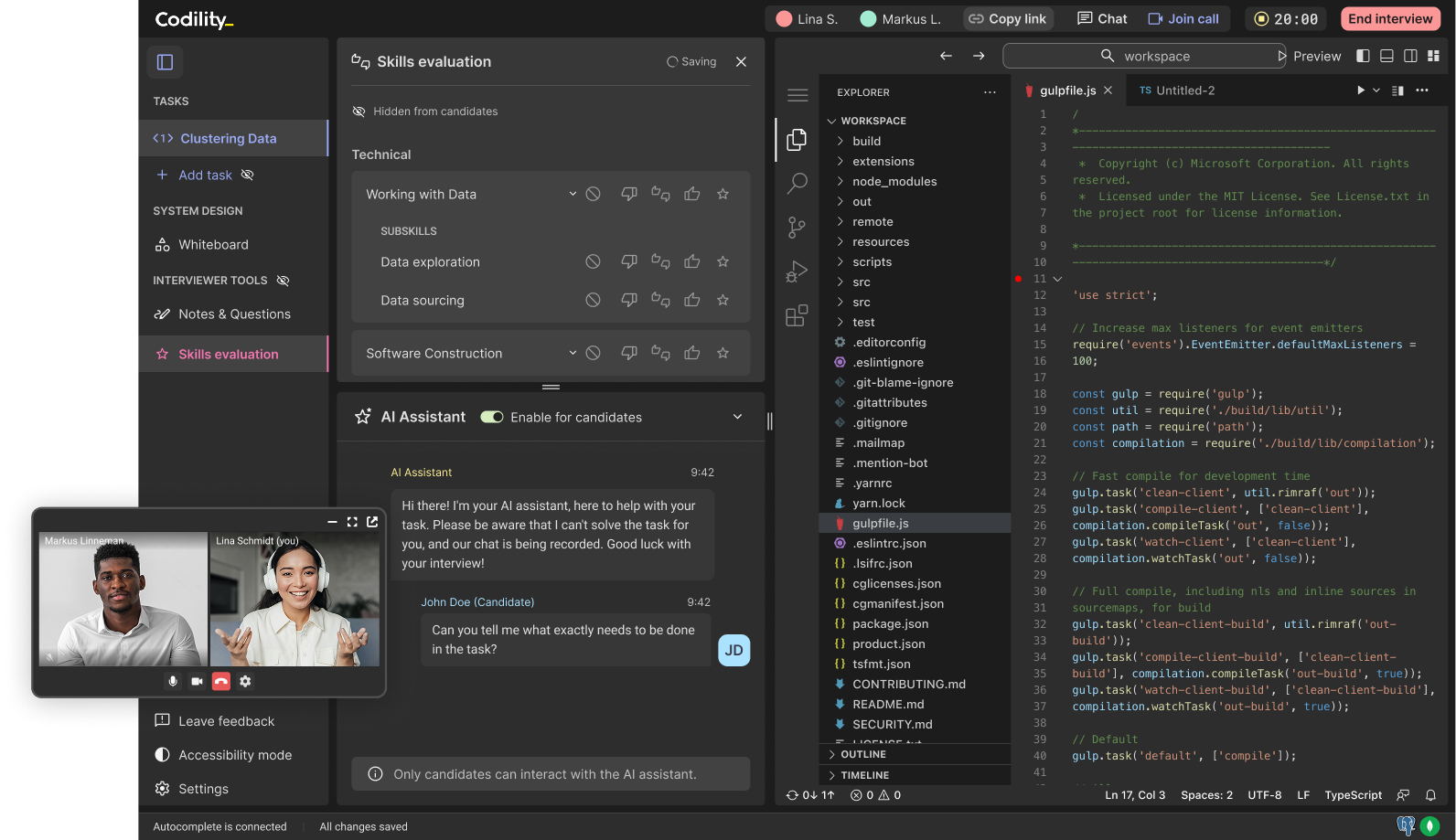Expand the node_modules folder
Image resolution: width=1456 pixels, height=840 pixels.
pyautogui.click(x=894, y=181)
